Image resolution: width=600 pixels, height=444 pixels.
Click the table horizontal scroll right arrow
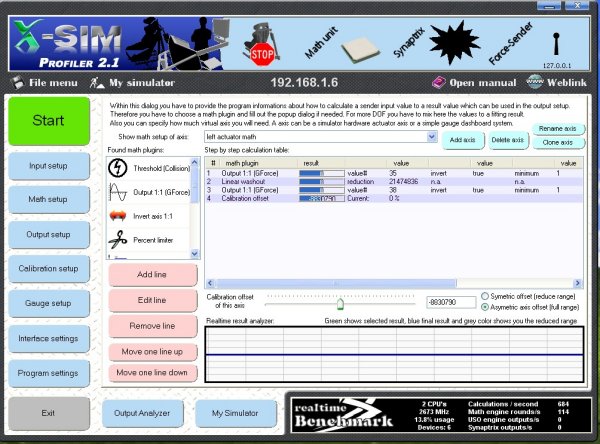(578, 283)
